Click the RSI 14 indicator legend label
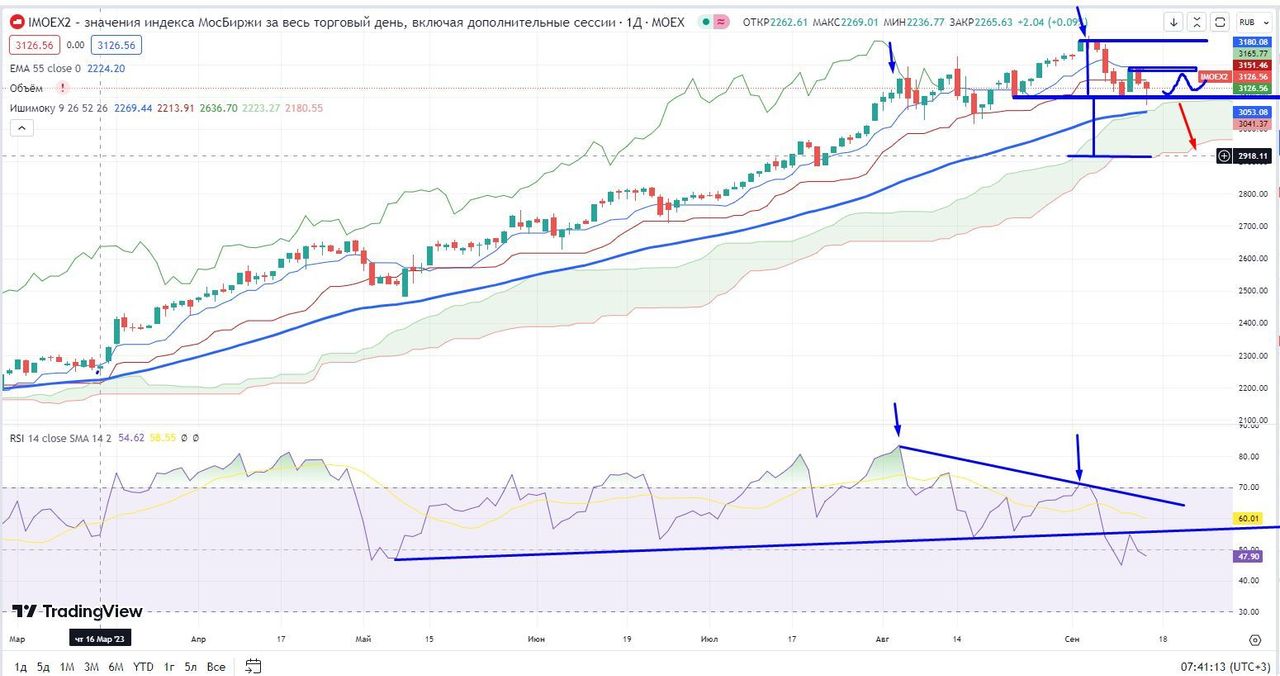The width and height of the screenshot is (1280, 676). click(30, 437)
